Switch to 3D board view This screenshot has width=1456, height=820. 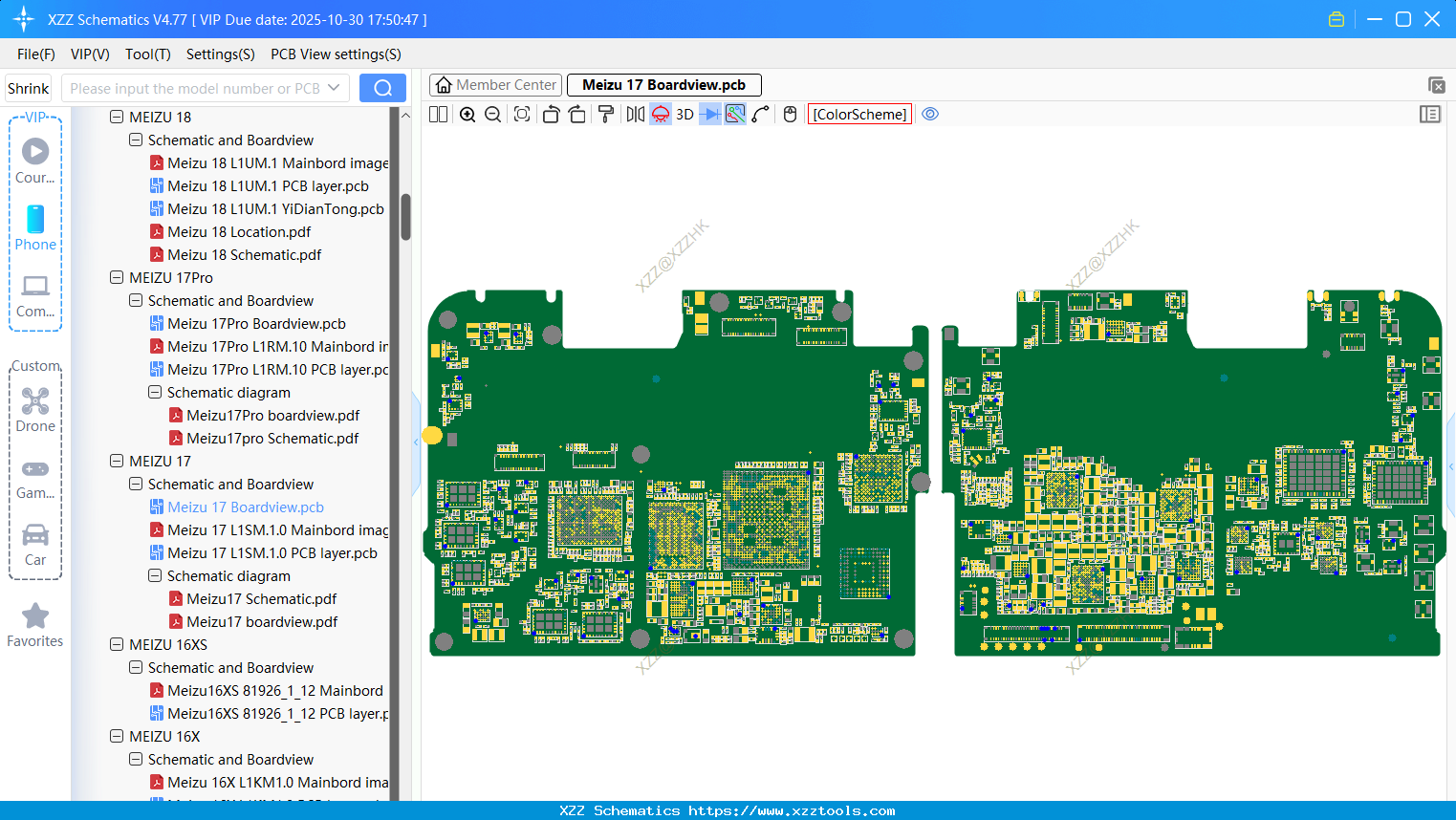[685, 115]
